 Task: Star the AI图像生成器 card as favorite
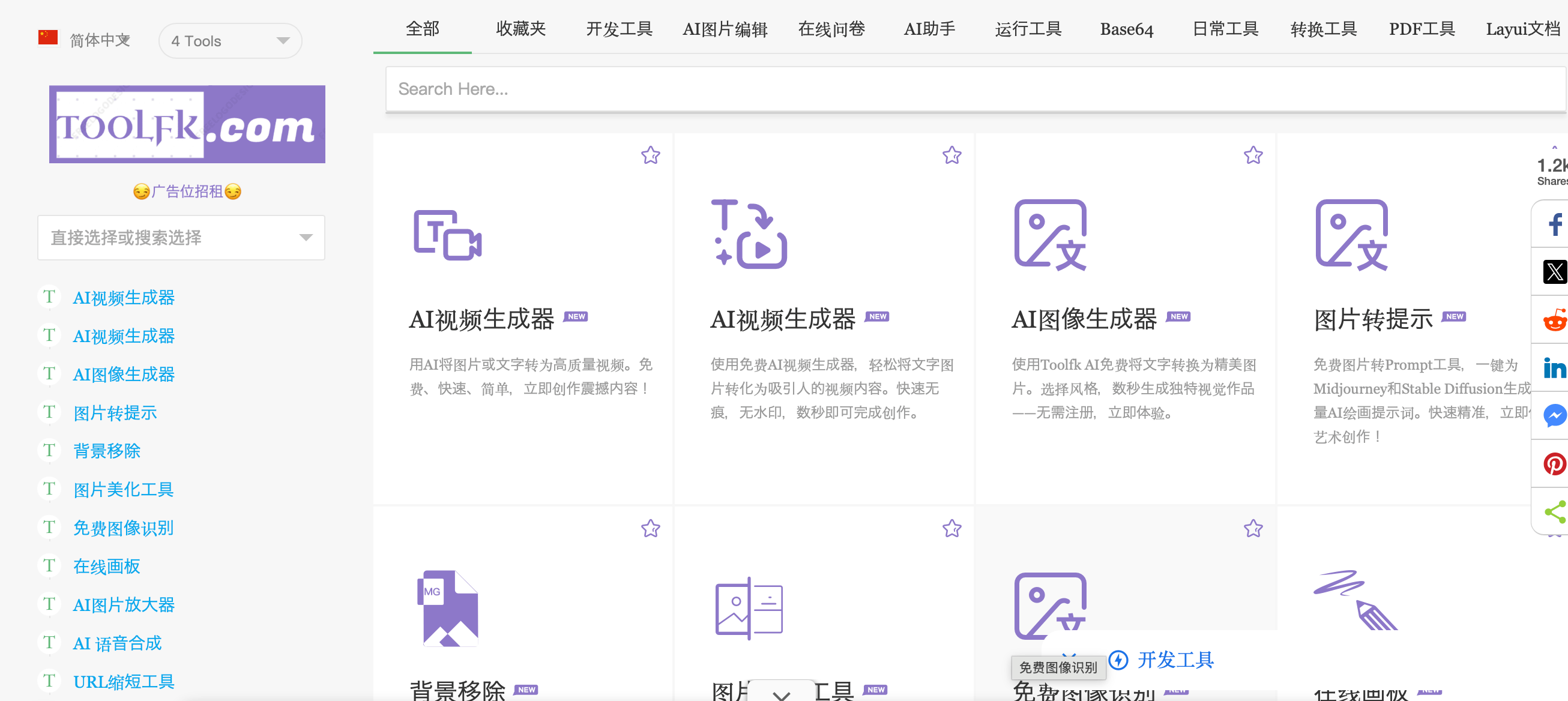point(1253,156)
